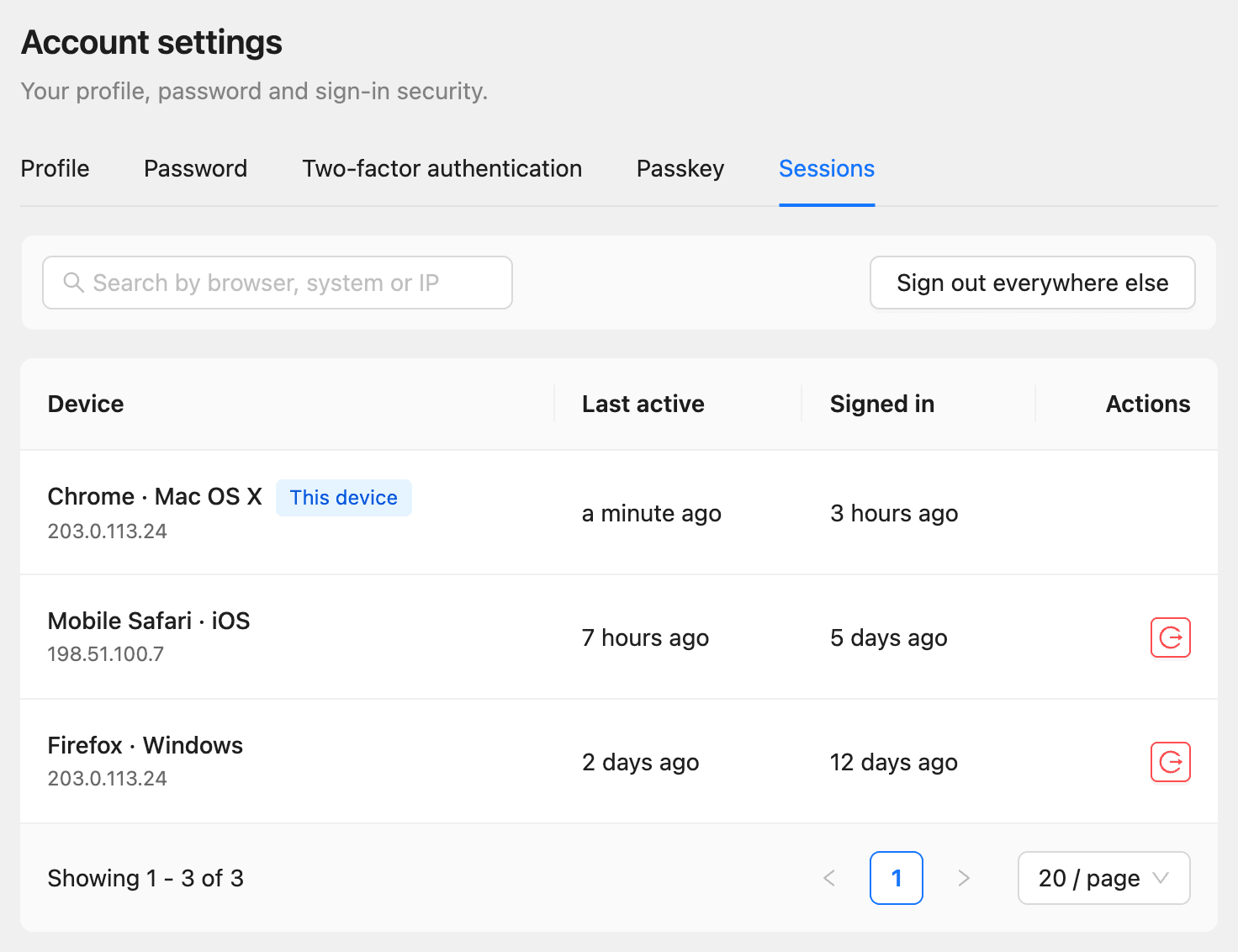Image resolution: width=1238 pixels, height=952 pixels.
Task: Click the '5 days ago' signed in cell
Action: 889,637
